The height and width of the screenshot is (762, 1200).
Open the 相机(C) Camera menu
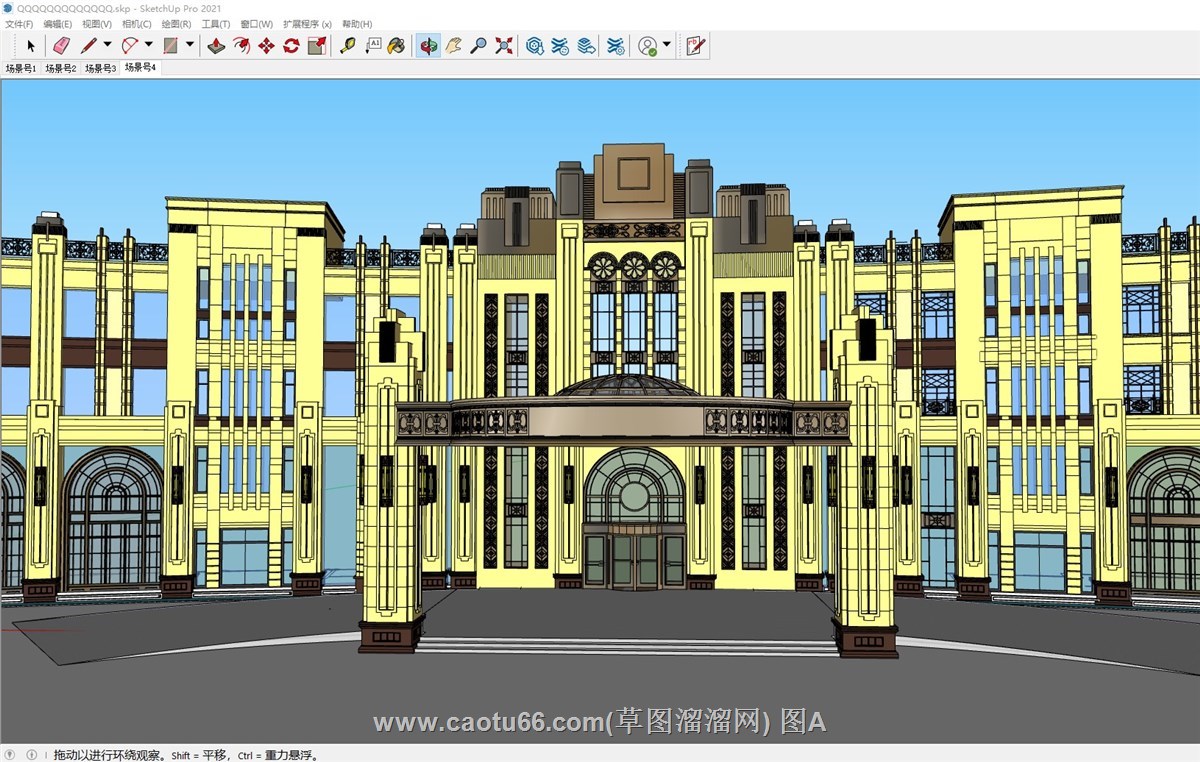coord(137,24)
